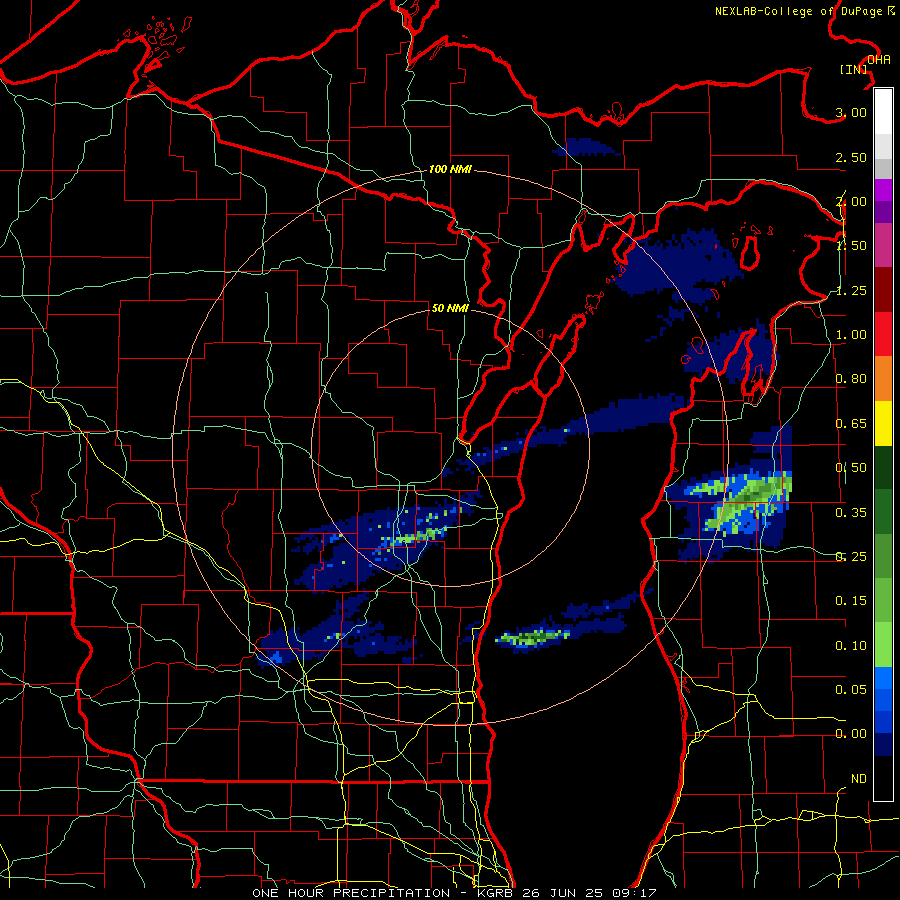This screenshot has height=900, width=900.
Task: Click the '100 NMI' range ring label
Action: click(450, 169)
